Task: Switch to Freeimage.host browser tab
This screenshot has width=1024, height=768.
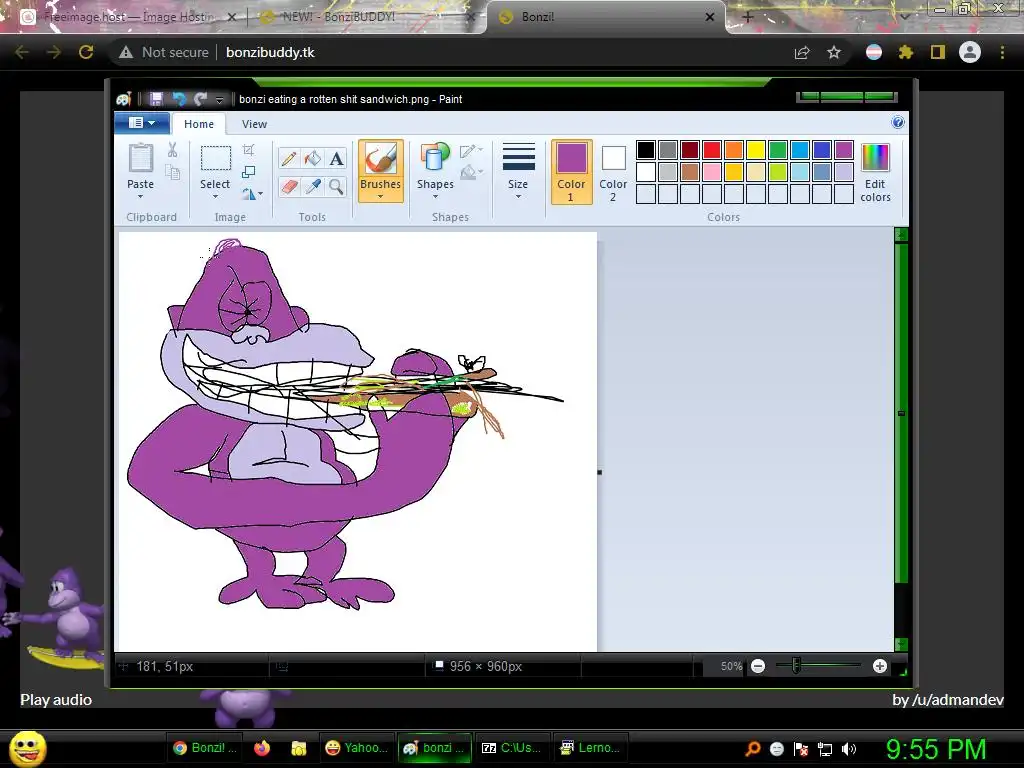Action: pos(128,17)
